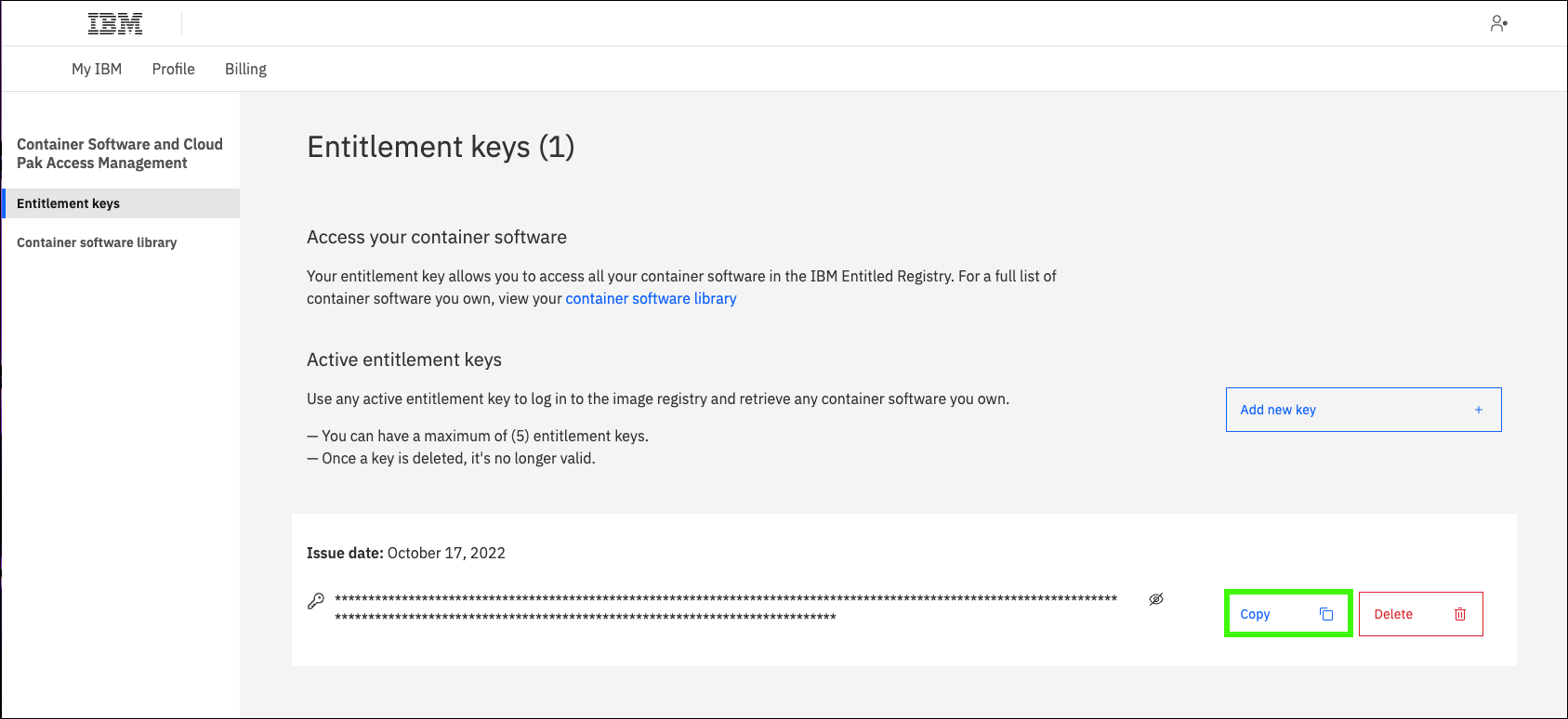The height and width of the screenshot is (719, 1568).
Task: Follow the container software library hyperlink
Action: point(651,298)
